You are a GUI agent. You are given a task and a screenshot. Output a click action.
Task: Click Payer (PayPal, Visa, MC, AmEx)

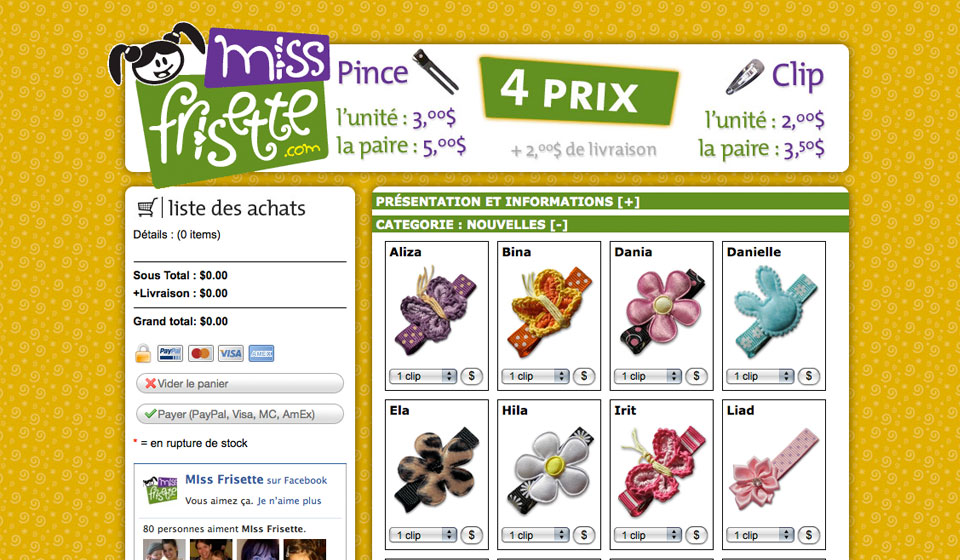[x=240, y=414]
